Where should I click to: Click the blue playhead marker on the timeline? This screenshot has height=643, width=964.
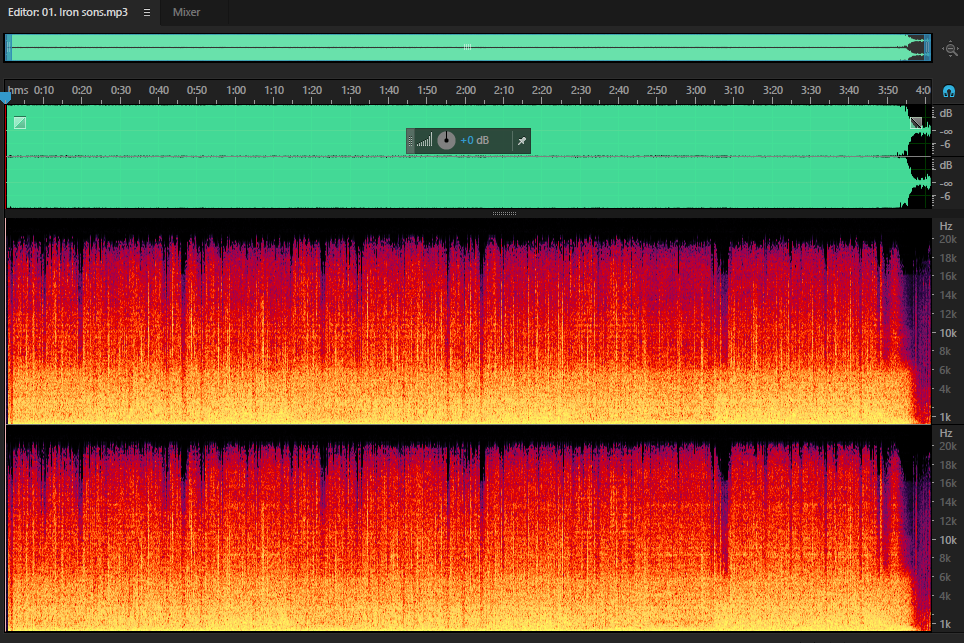6,97
